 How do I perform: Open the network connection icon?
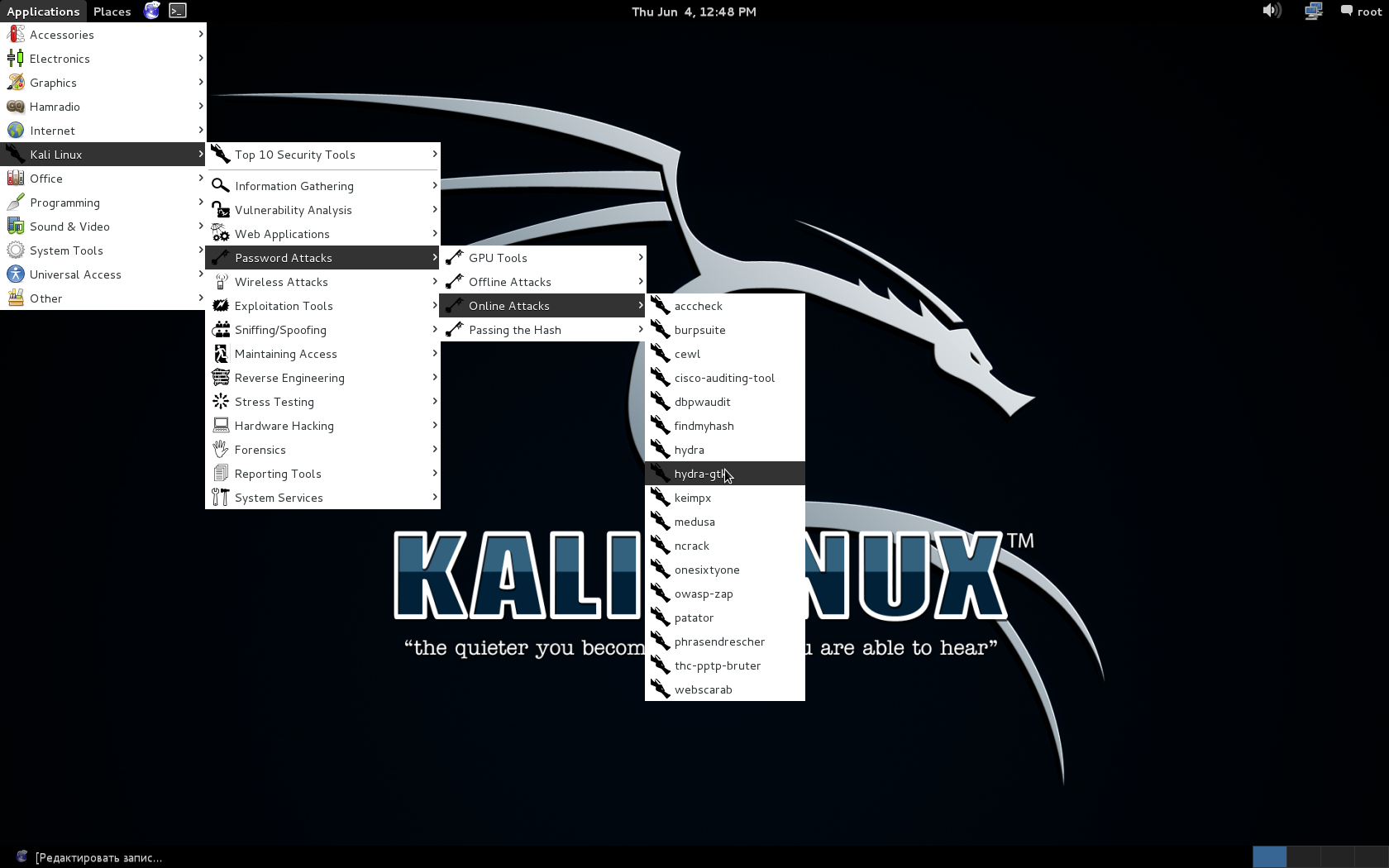pos(1314,11)
